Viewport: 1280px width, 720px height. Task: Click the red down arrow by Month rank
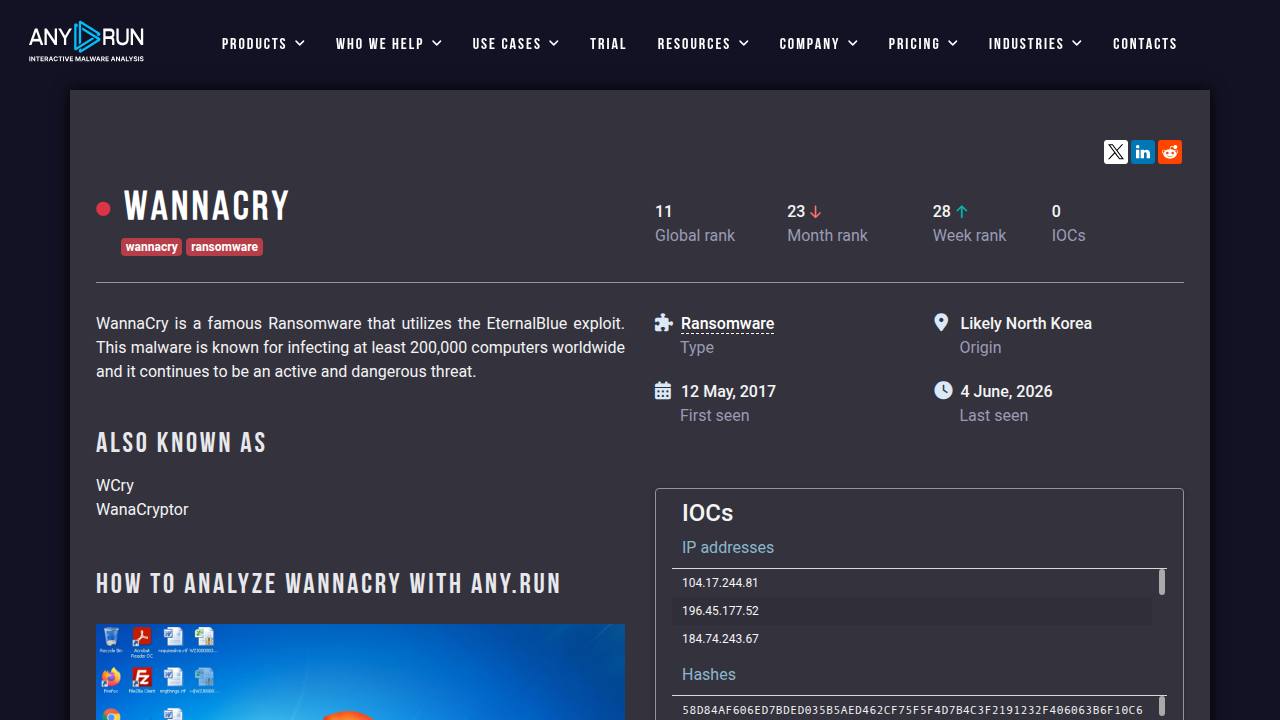815,212
